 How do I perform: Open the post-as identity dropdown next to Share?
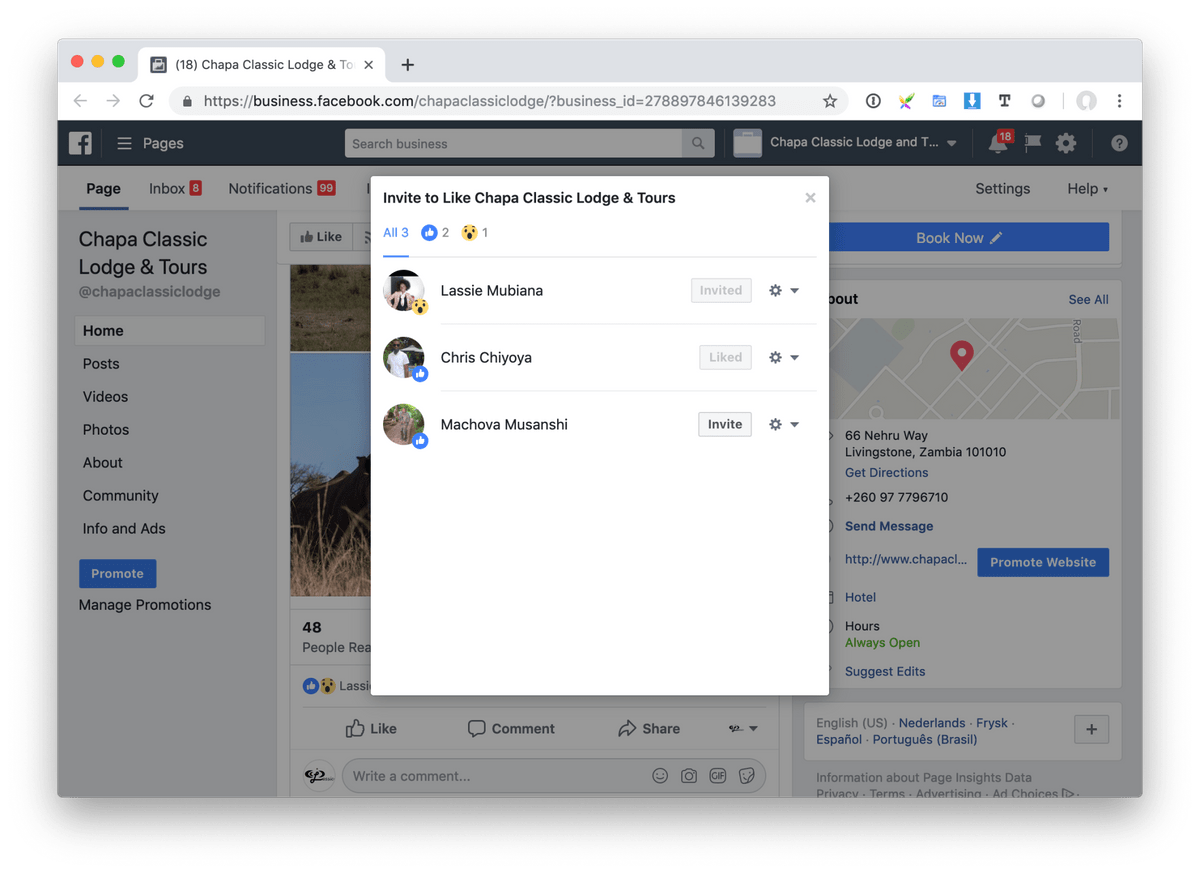pyautogui.click(x=742, y=729)
